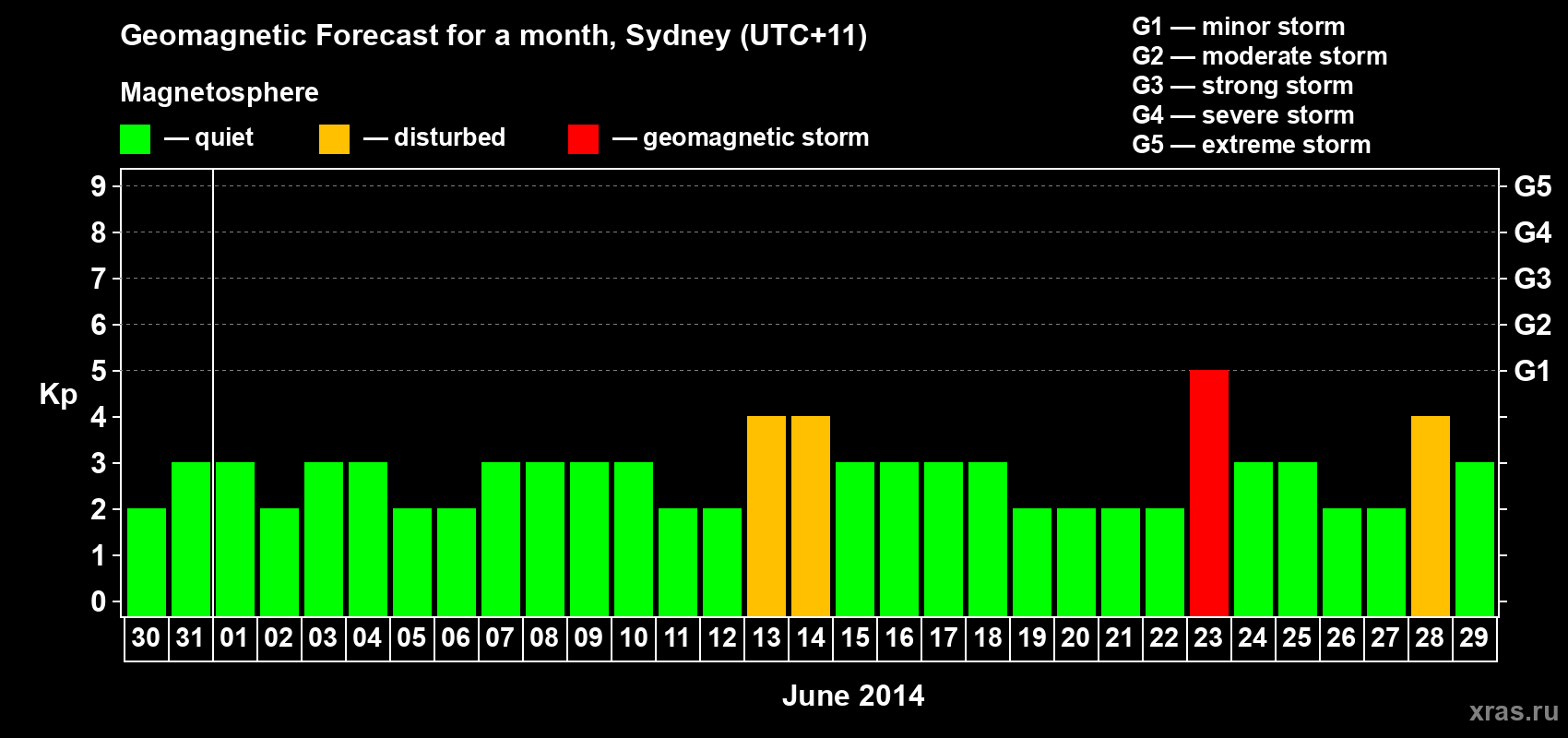This screenshot has width=1568, height=738.
Task: Click the date label 18 on axis
Action: point(987,637)
